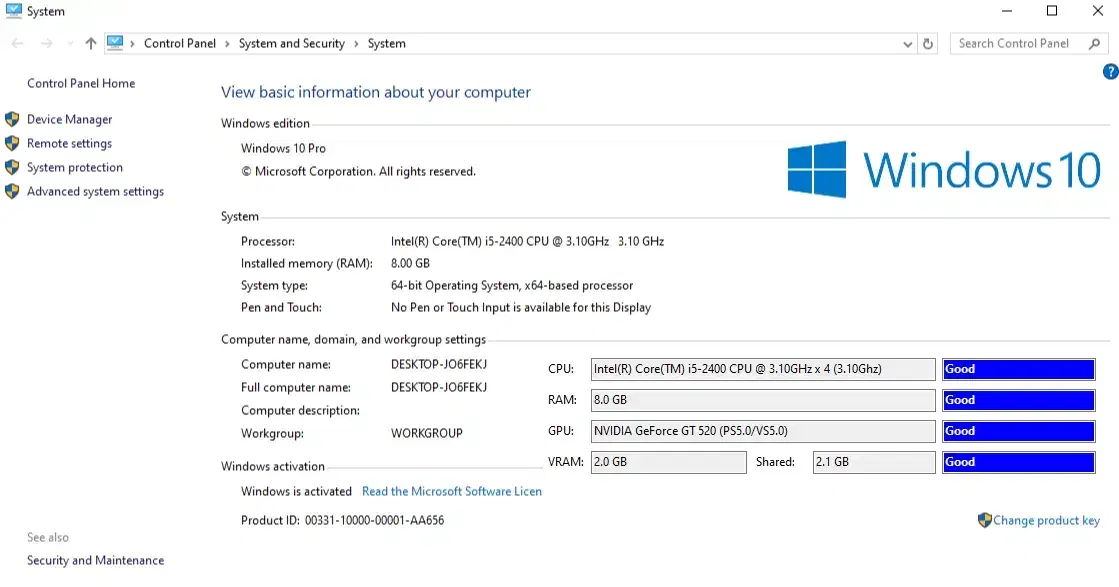1119x587 pixels.
Task: Click the shield icon beside Advanced system settings
Action: [x=12, y=191]
